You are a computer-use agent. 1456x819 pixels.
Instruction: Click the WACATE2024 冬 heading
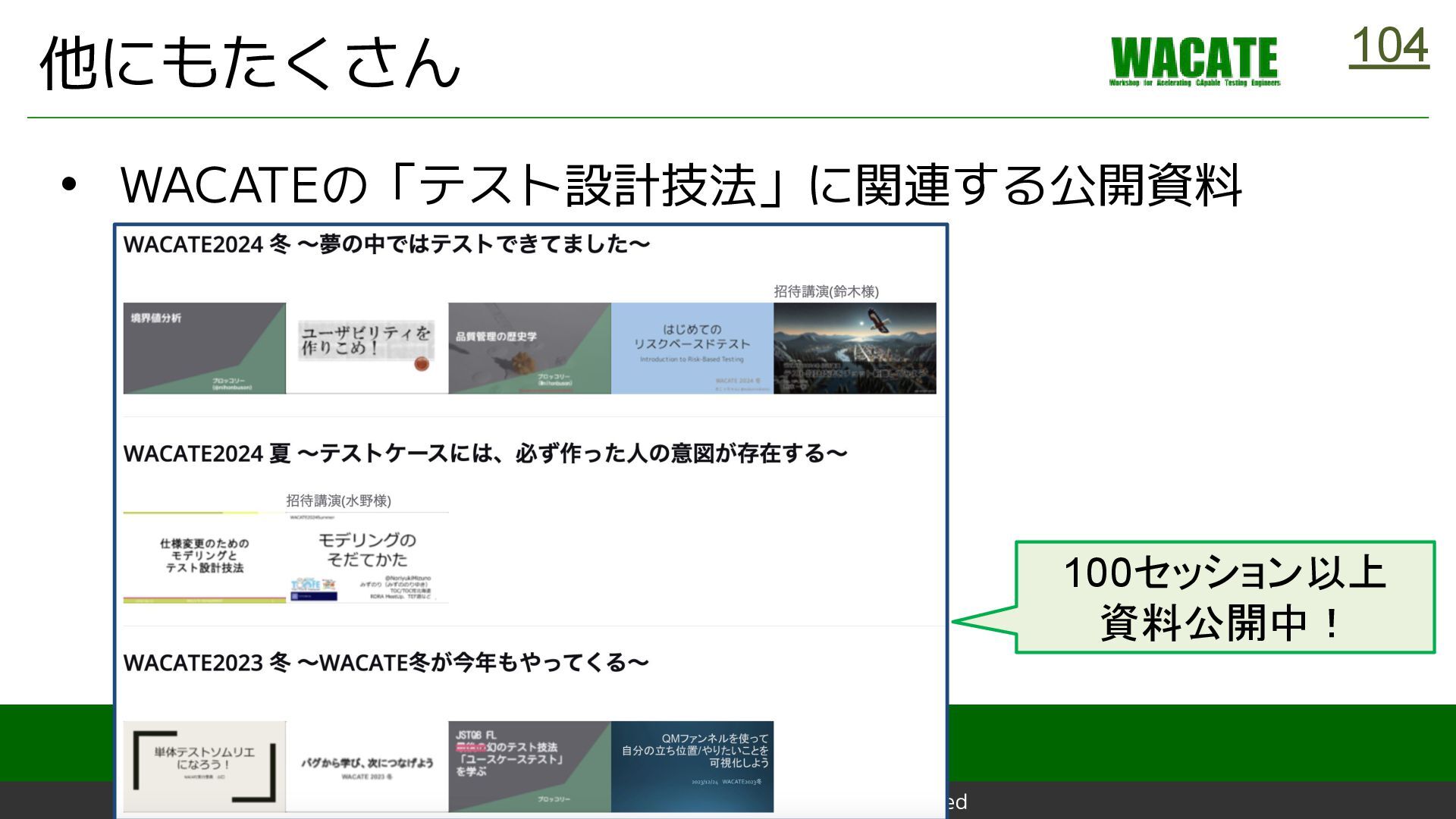[x=386, y=244]
